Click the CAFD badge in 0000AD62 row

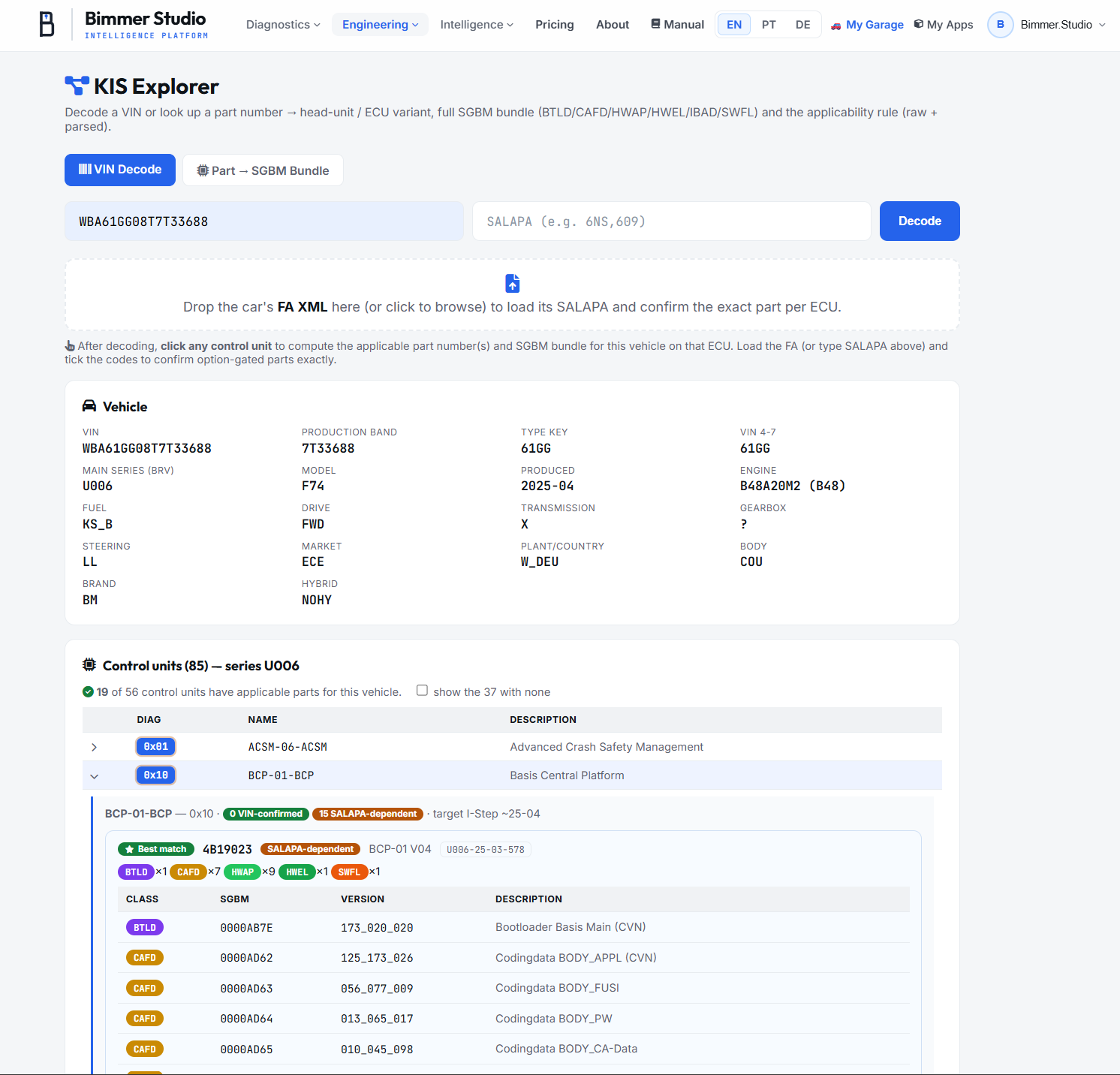(145, 958)
